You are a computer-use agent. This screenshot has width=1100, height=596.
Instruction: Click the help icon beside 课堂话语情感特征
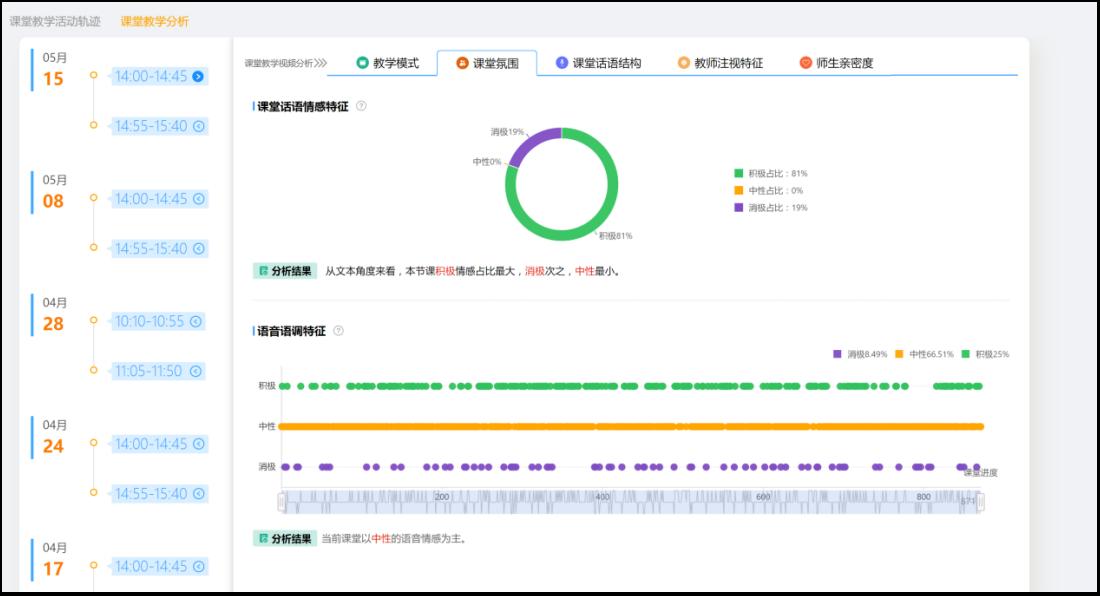point(361,106)
